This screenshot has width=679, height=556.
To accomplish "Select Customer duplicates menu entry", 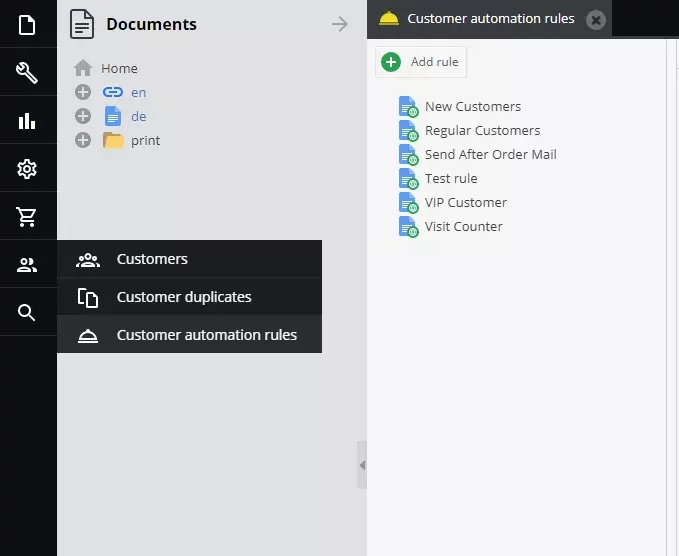I will pyautogui.click(x=183, y=297).
